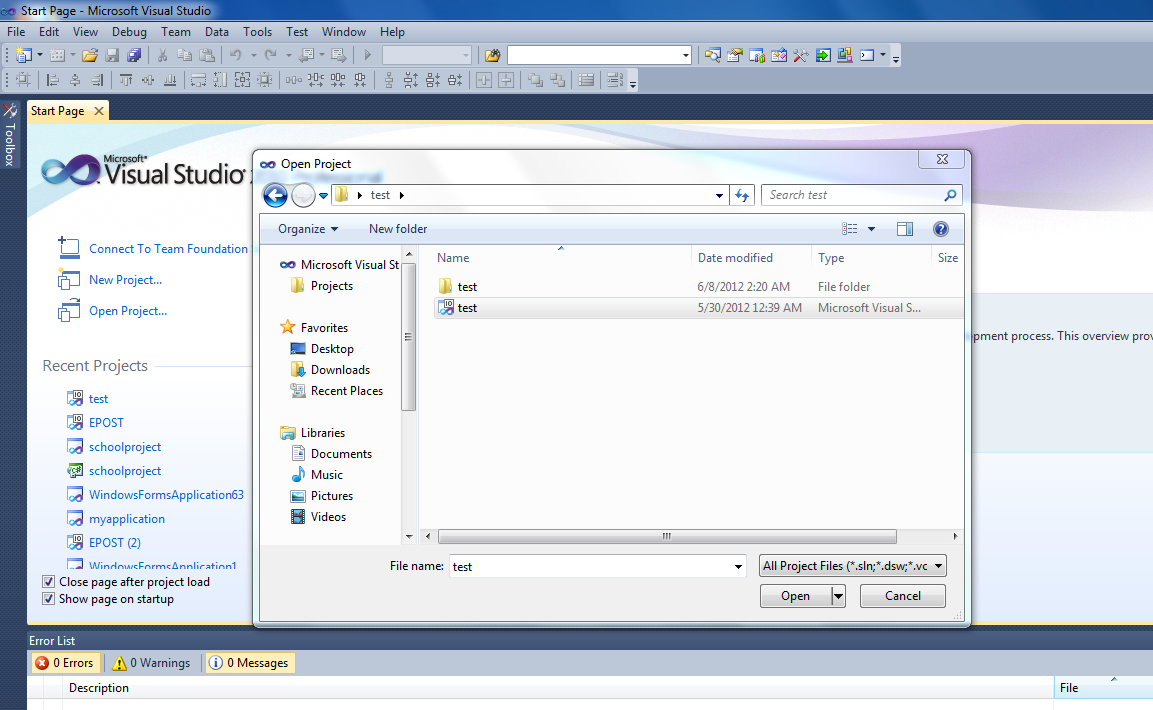
Task: Click the Align to Grid layout icon
Action: [x=24, y=80]
